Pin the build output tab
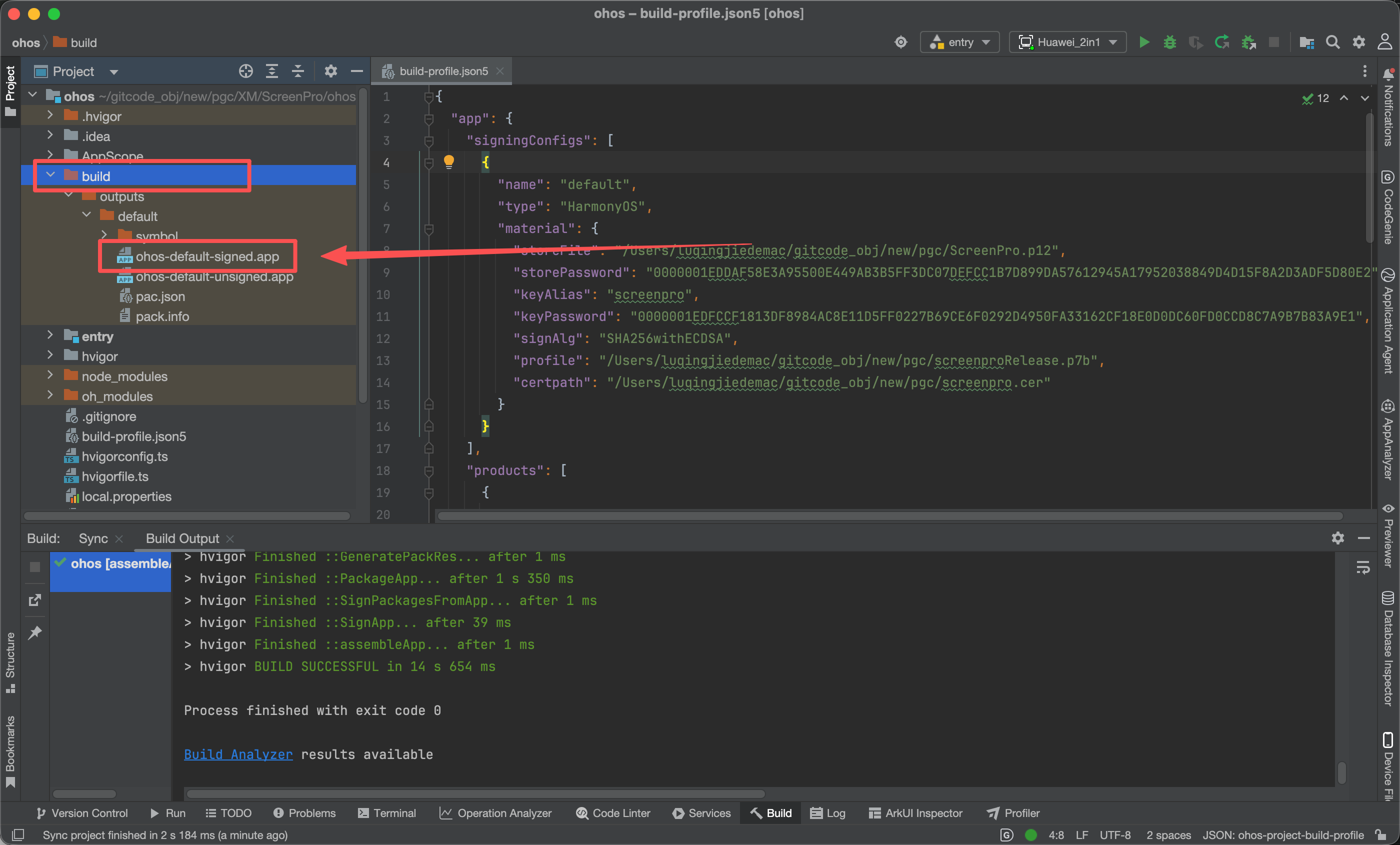The height and width of the screenshot is (845, 1400). point(34,632)
